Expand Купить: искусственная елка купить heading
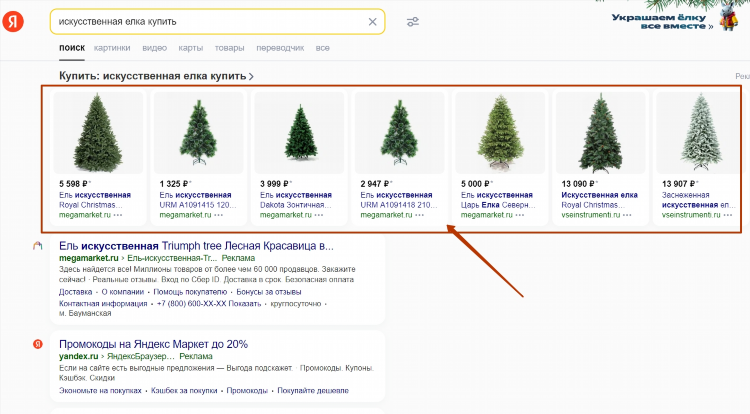750x414 pixels. click(x=156, y=76)
